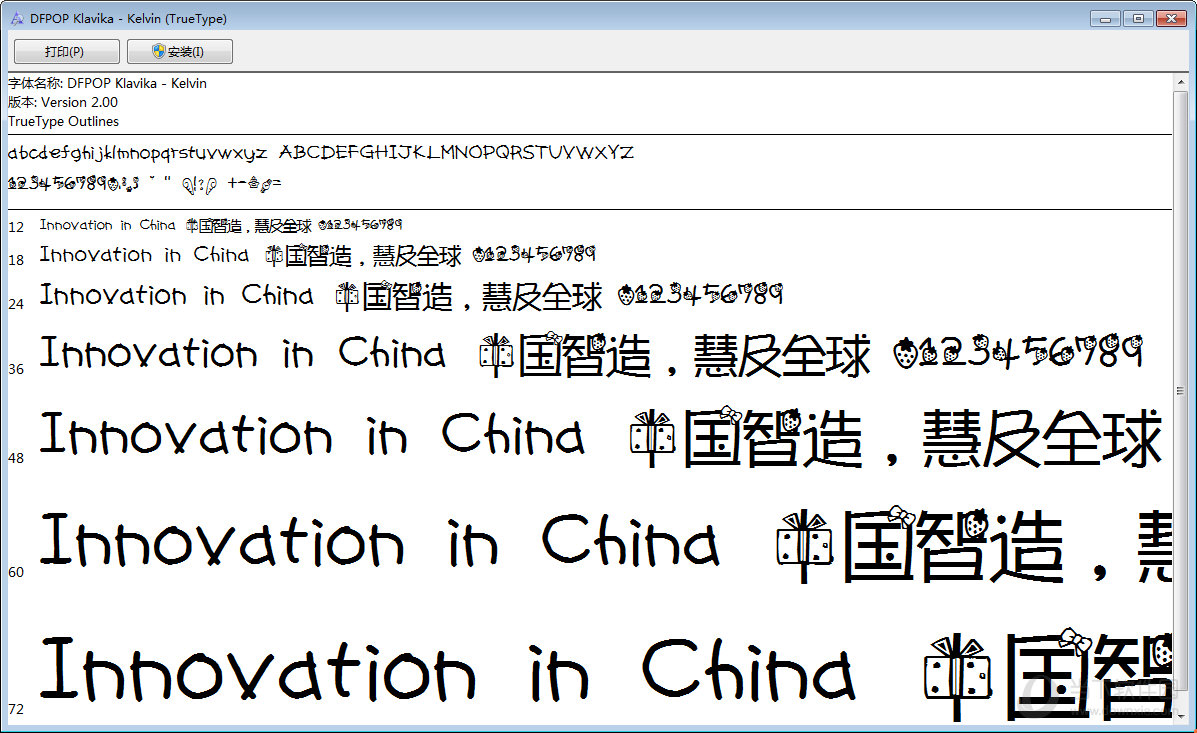Click the size 60 label
This screenshot has height=733, width=1197.
click(x=16, y=572)
